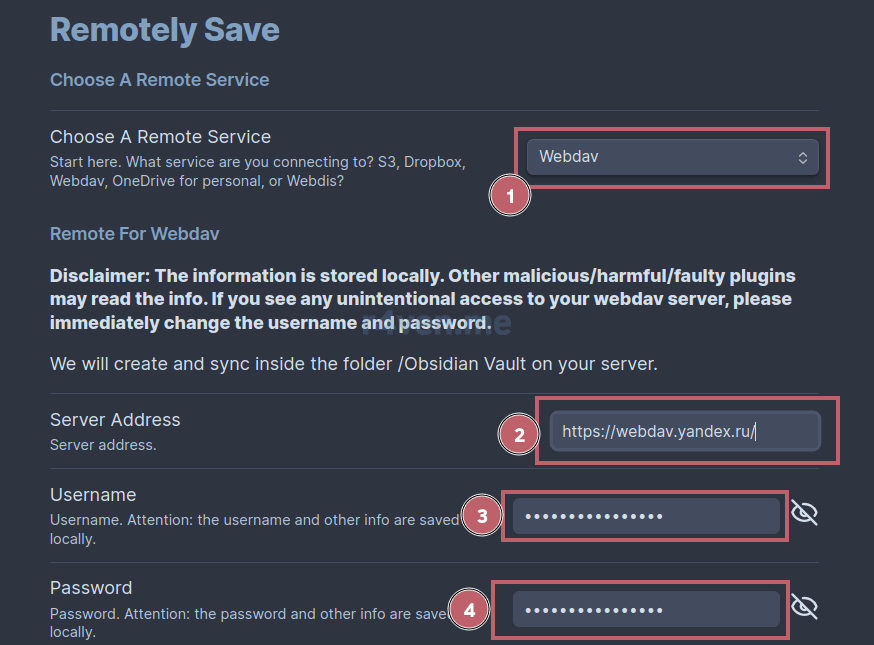Select the blue Choose A Remote Service heading
This screenshot has height=645, width=874.
click(x=159, y=80)
